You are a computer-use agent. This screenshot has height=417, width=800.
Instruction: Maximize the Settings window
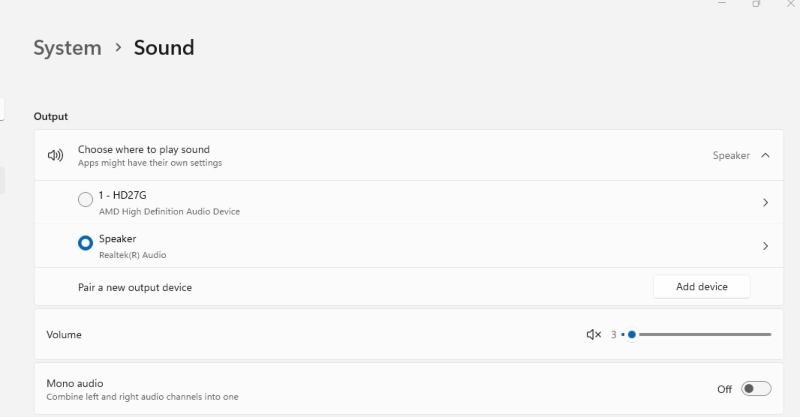click(757, 4)
